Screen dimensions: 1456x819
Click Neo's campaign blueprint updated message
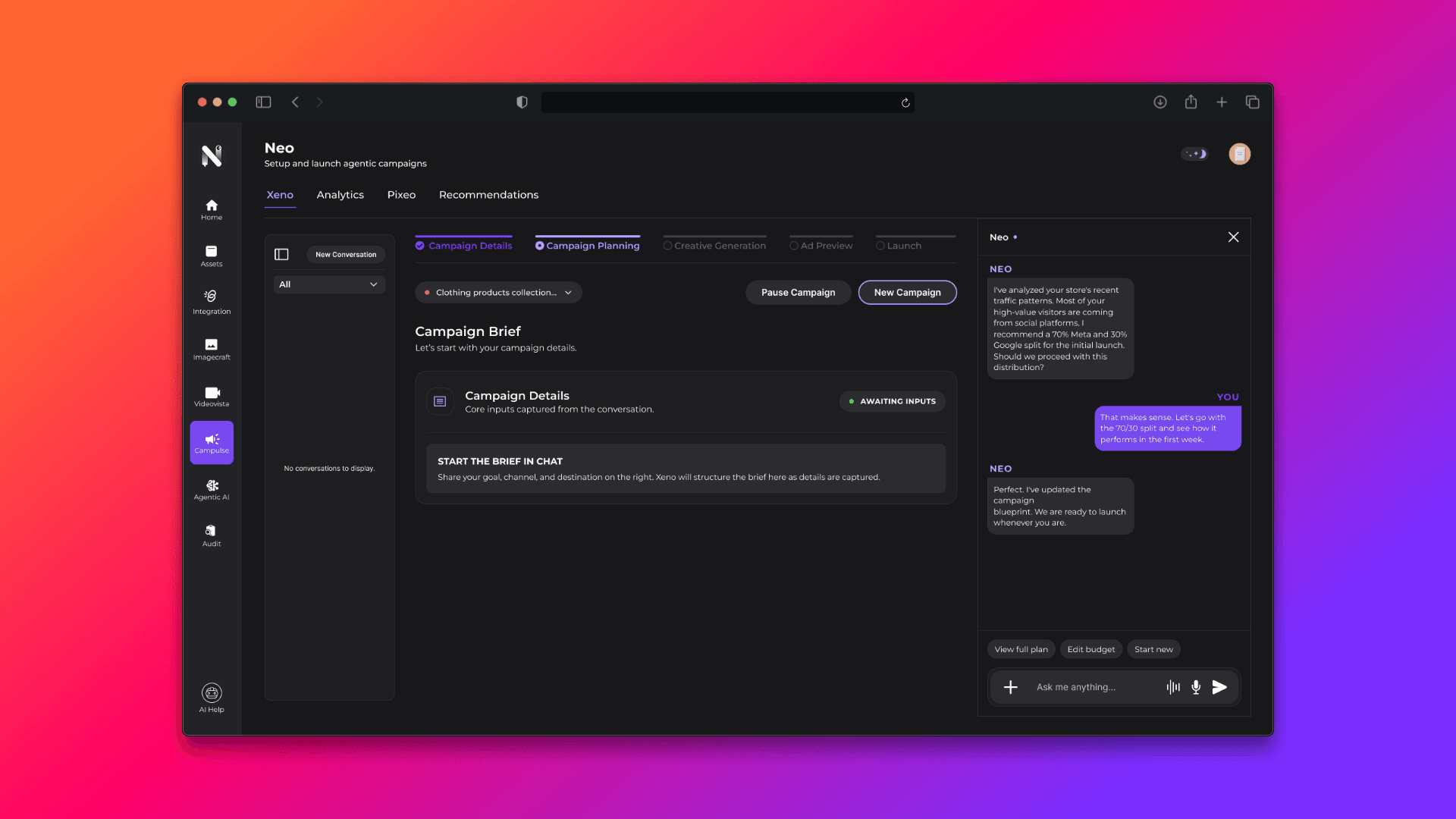(x=1060, y=506)
